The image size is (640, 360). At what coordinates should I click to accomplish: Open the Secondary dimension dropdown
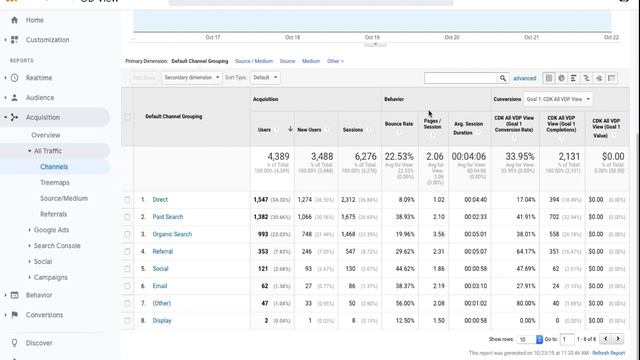click(x=192, y=78)
